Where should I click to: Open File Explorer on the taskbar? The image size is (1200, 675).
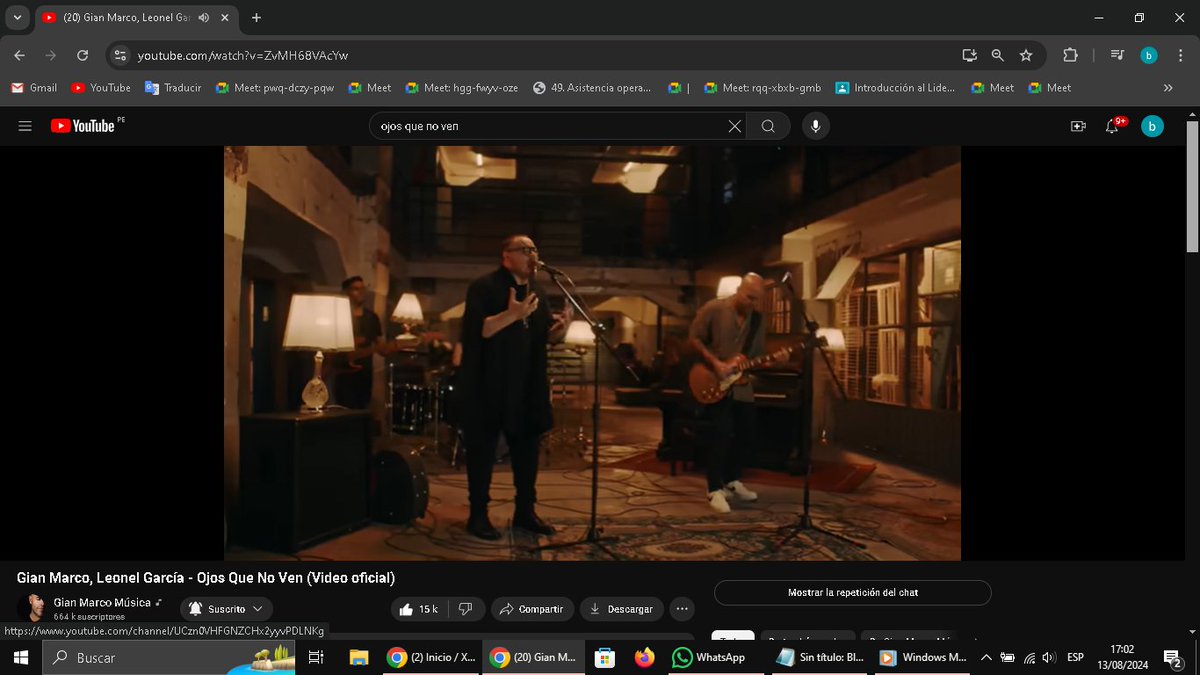point(358,658)
